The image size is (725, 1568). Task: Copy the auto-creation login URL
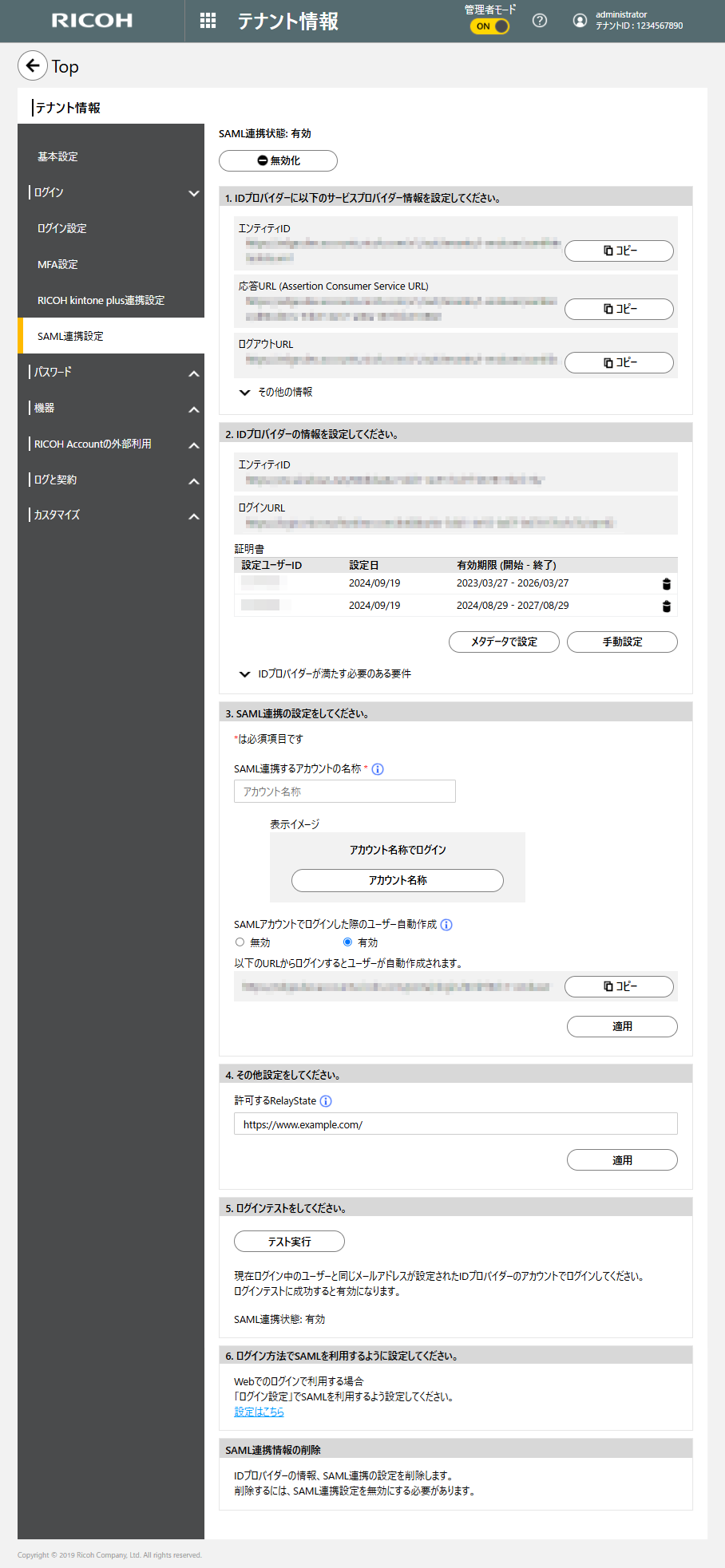(619, 986)
